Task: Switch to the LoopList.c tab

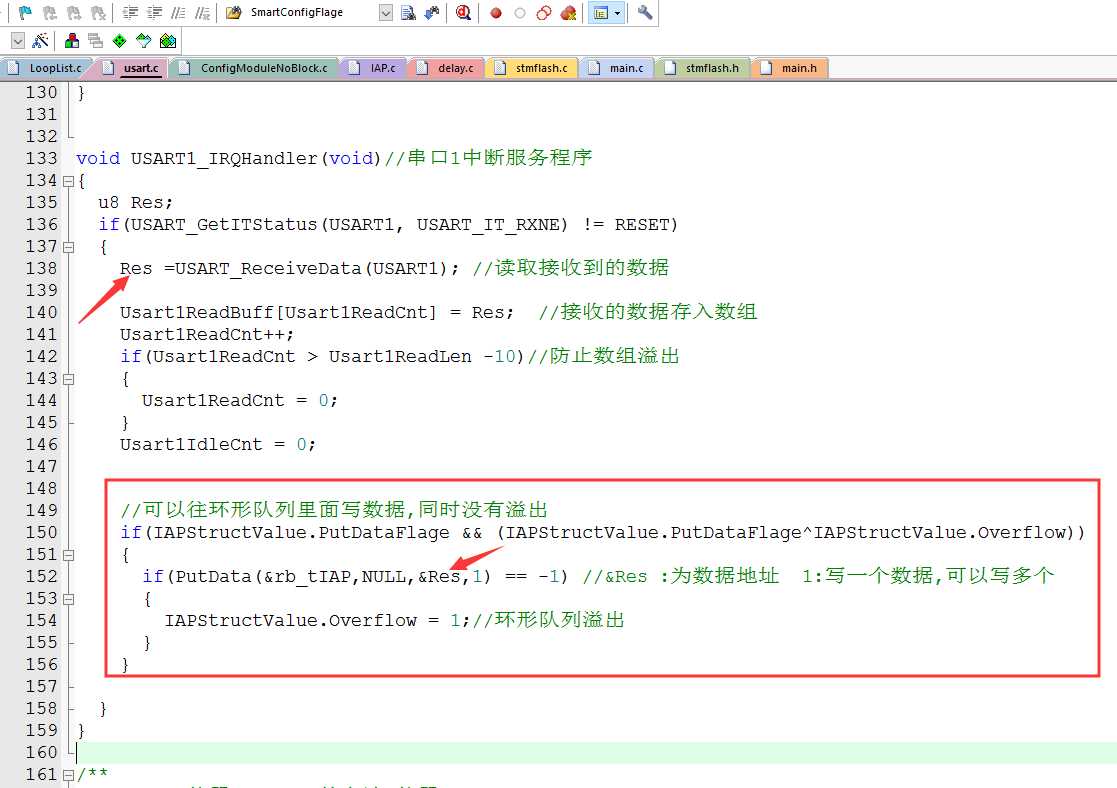Action: (x=46, y=68)
